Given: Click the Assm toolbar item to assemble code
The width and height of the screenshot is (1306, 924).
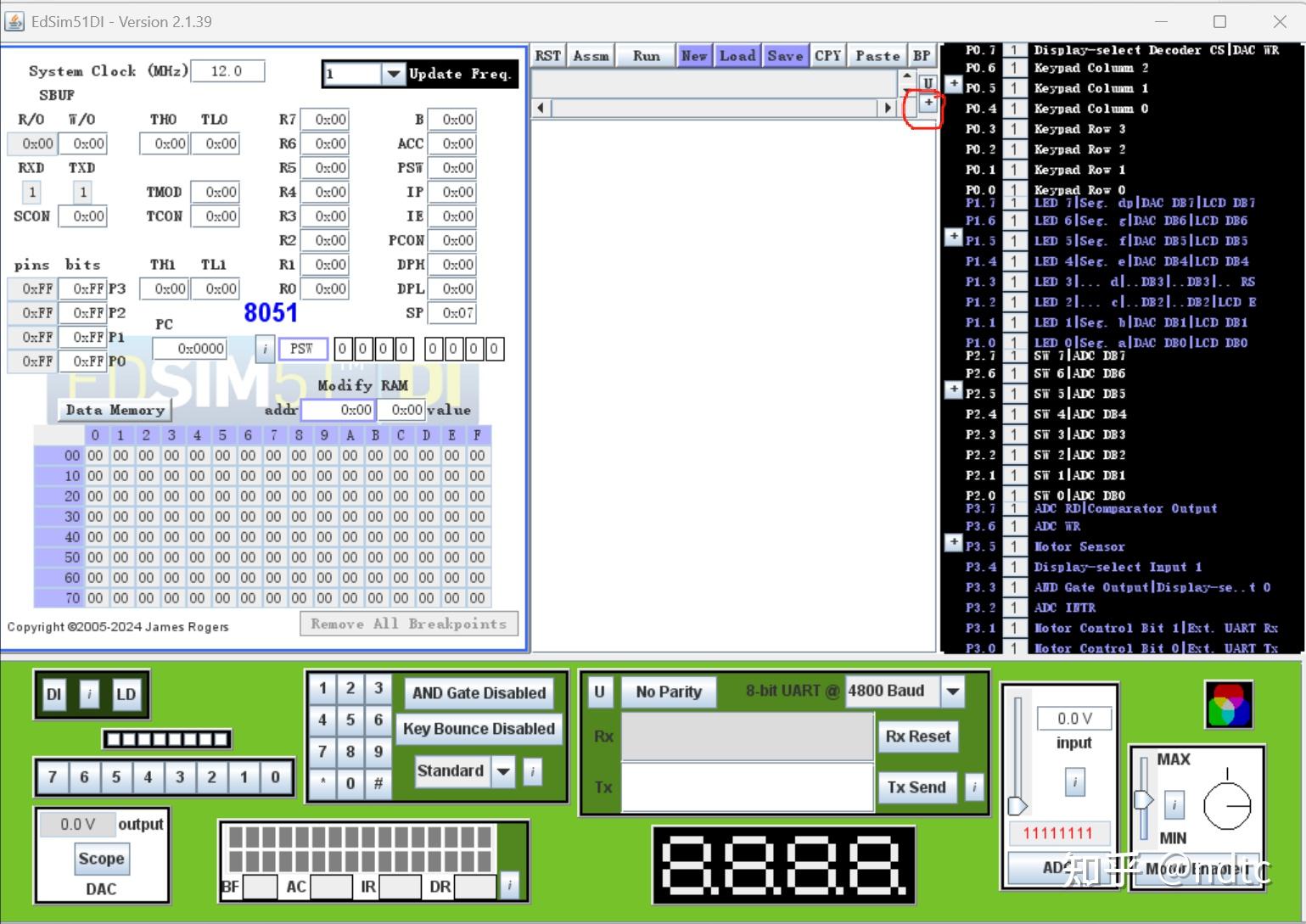Looking at the screenshot, I should point(590,54).
